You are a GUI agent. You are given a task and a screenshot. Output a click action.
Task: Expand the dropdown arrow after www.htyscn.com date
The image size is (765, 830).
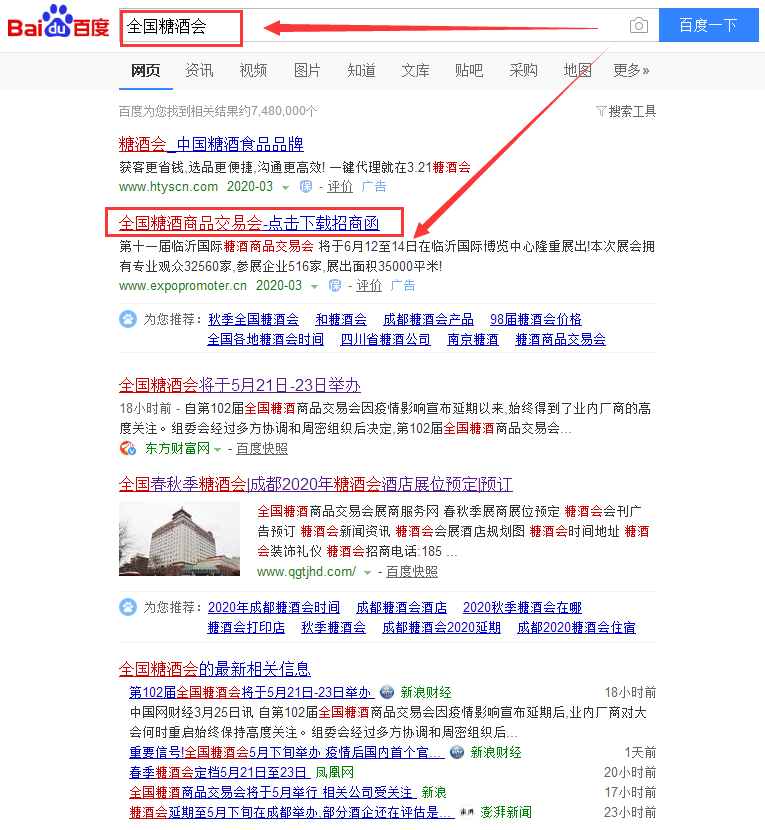286,188
